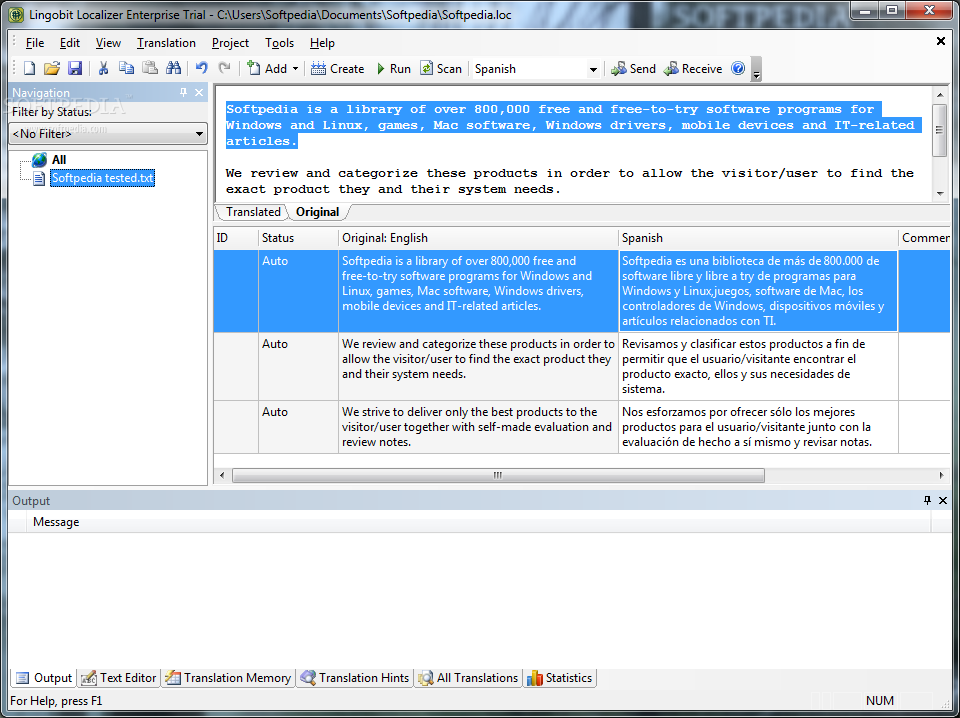Select row starting 'We strive to deliver'
This screenshot has height=718, width=960.
click(582, 427)
